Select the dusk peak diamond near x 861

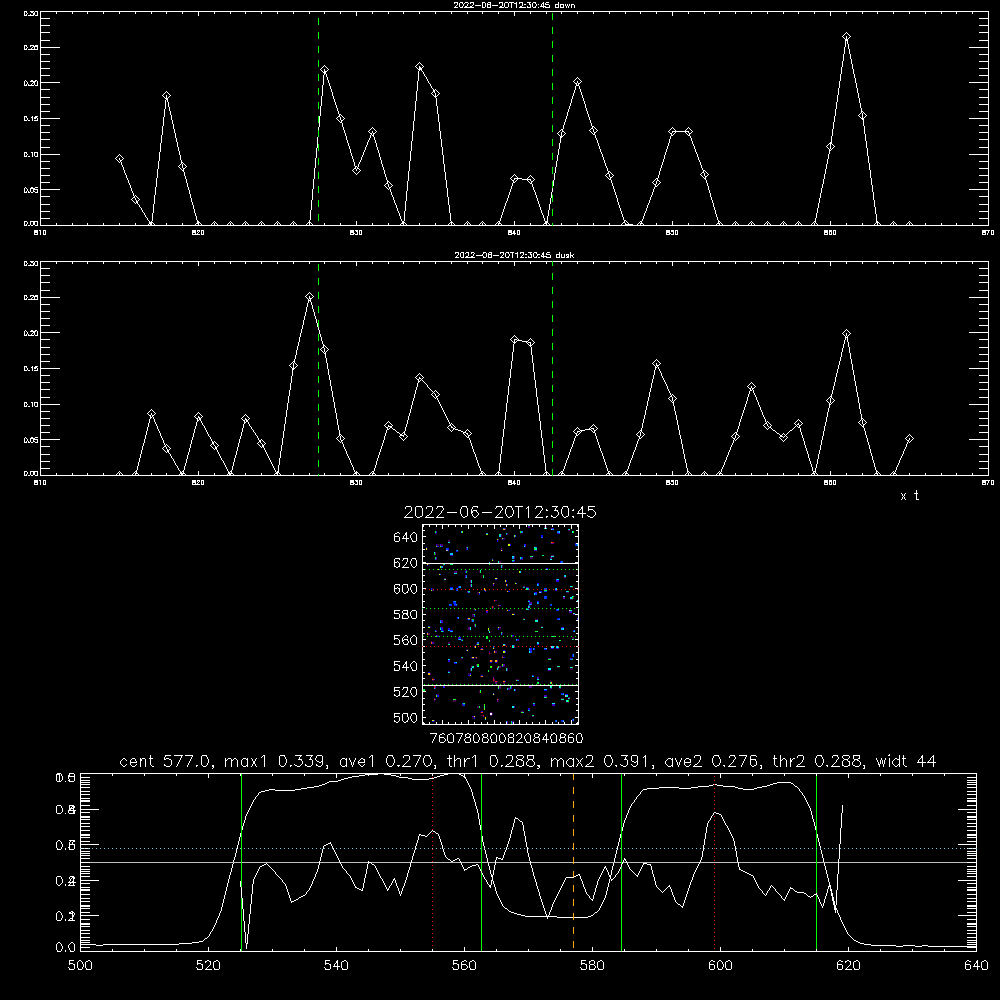[x=846, y=334]
